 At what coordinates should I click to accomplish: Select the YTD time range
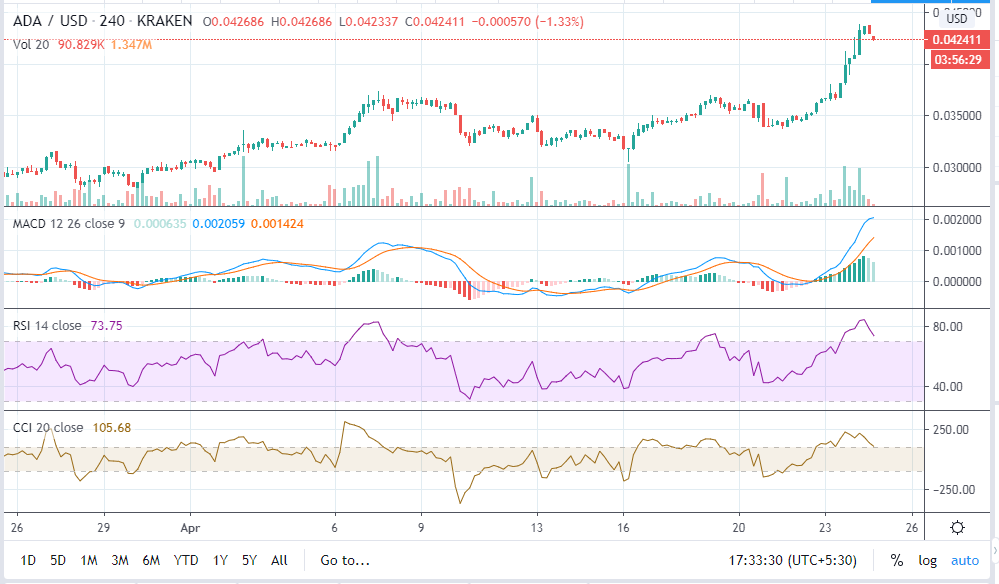(186, 560)
